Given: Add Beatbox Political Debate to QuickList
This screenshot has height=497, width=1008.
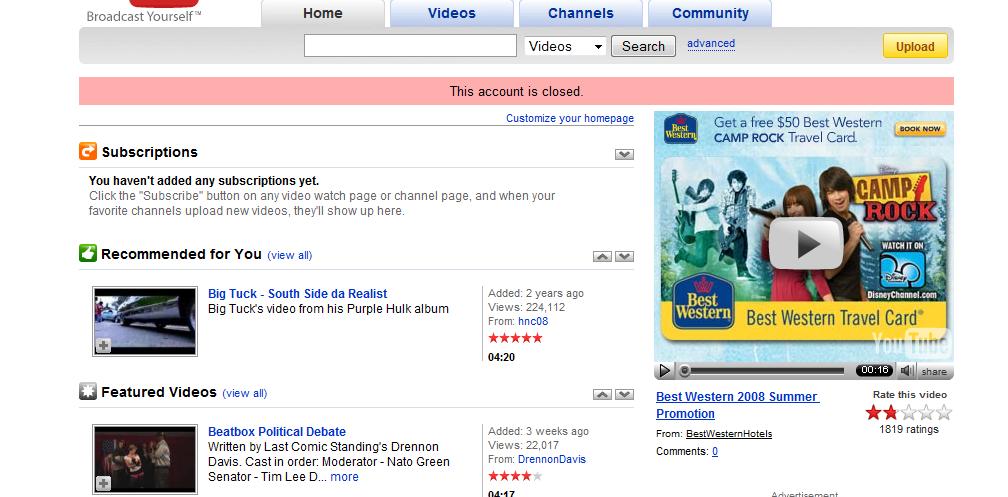Looking at the screenshot, I should (x=103, y=484).
